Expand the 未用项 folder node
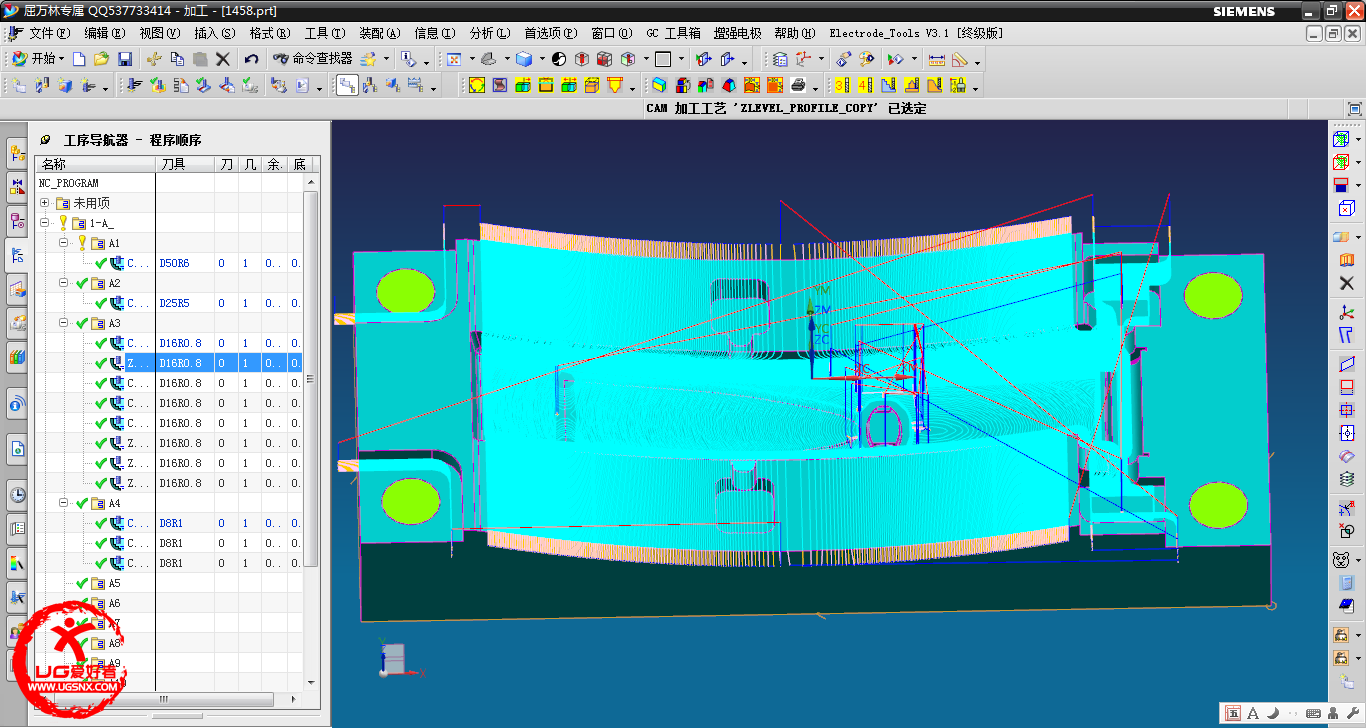Viewport: 1366px width, 728px height. pyautogui.click(x=45, y=203)
